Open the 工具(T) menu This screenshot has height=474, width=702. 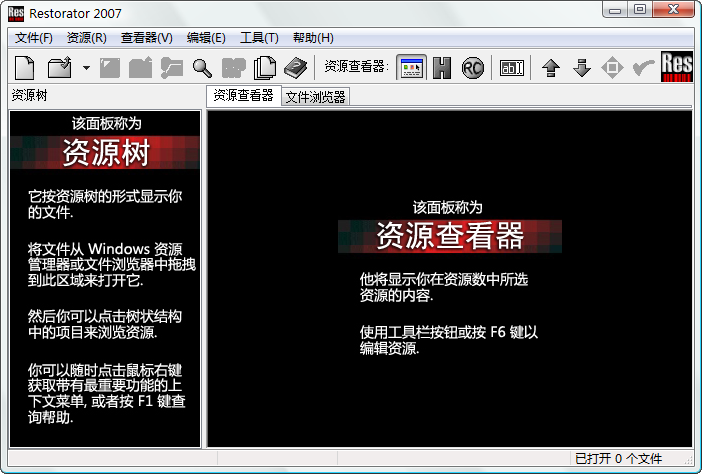click(259, 38)
